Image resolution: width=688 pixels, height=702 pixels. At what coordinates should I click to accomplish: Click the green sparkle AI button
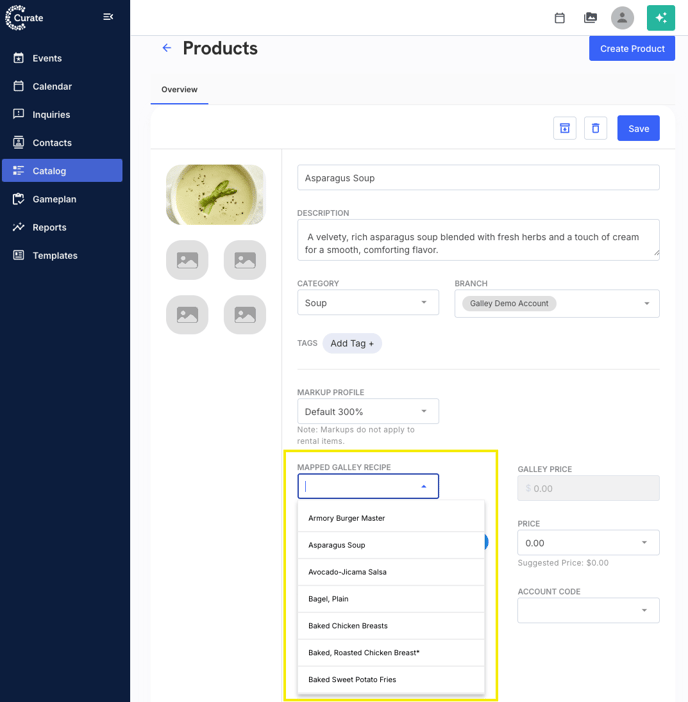pos(661,18)
